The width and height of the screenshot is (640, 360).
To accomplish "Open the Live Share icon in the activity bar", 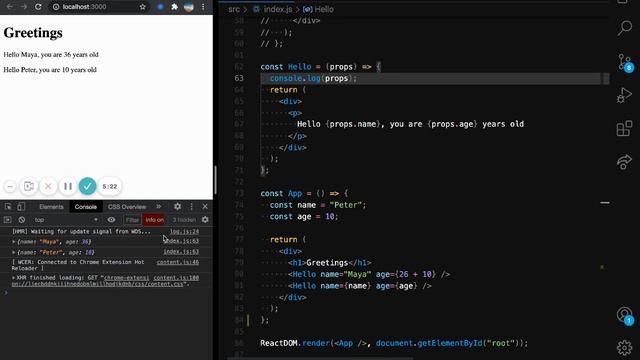I will 624,162.
